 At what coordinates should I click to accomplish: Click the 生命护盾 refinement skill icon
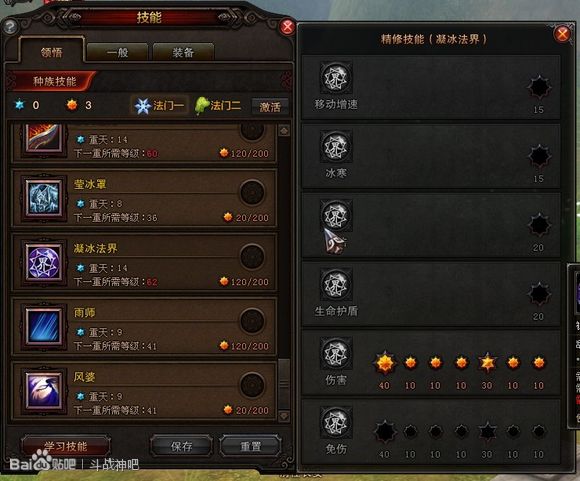[336, 285]
